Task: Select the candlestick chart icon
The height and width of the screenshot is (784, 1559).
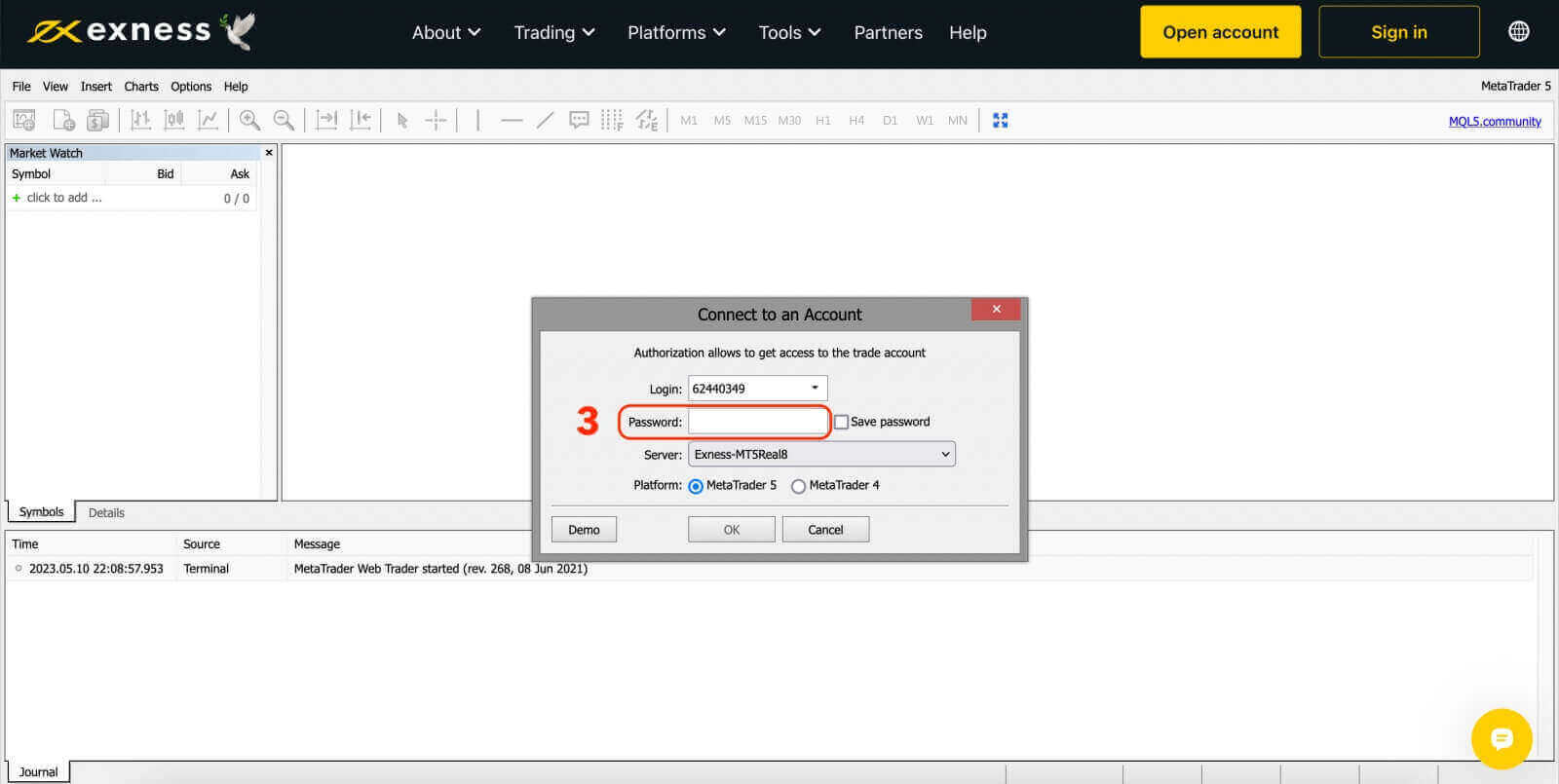Action: 174,120
